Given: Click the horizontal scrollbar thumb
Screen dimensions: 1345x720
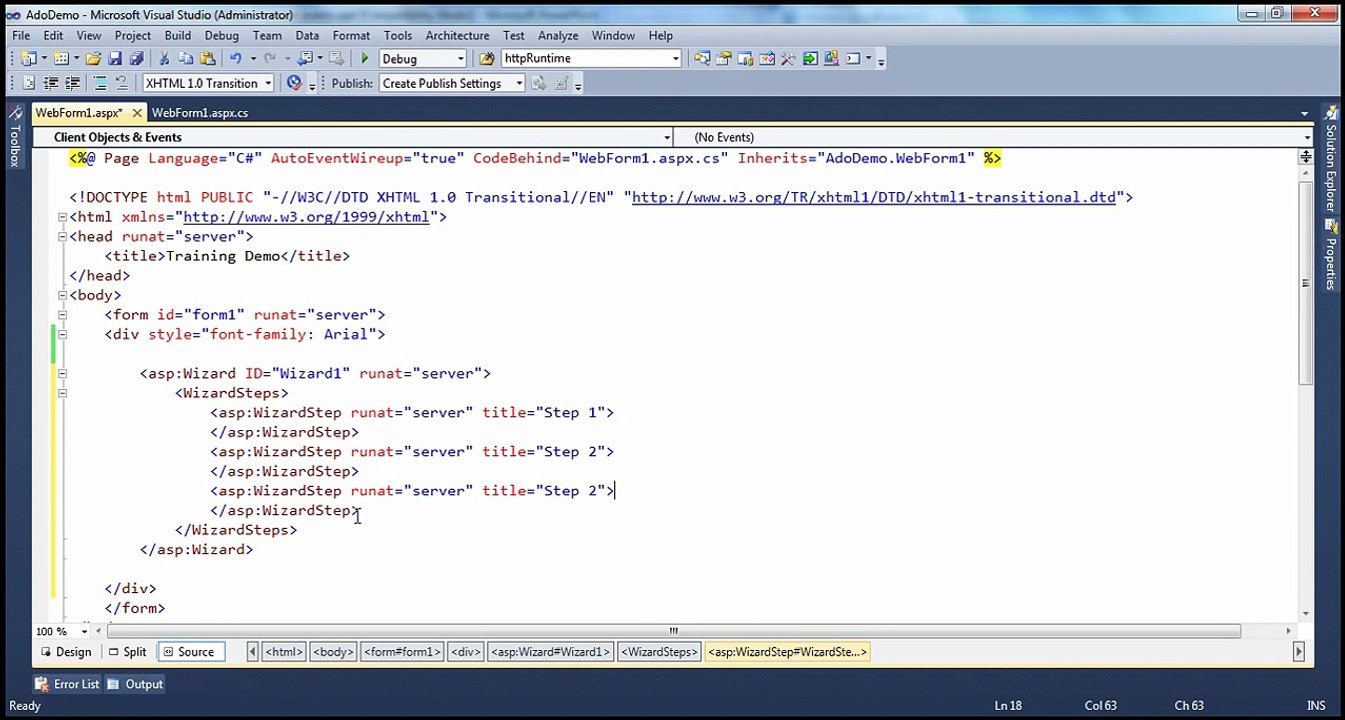Looking at the screenshot, I should (673, 631).
